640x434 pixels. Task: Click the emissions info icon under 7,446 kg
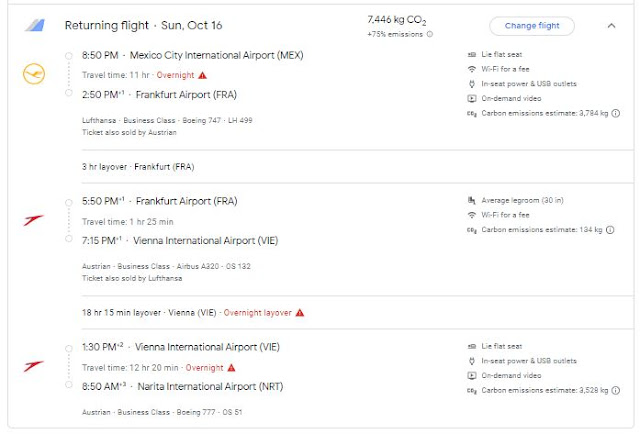coord(430,34)
